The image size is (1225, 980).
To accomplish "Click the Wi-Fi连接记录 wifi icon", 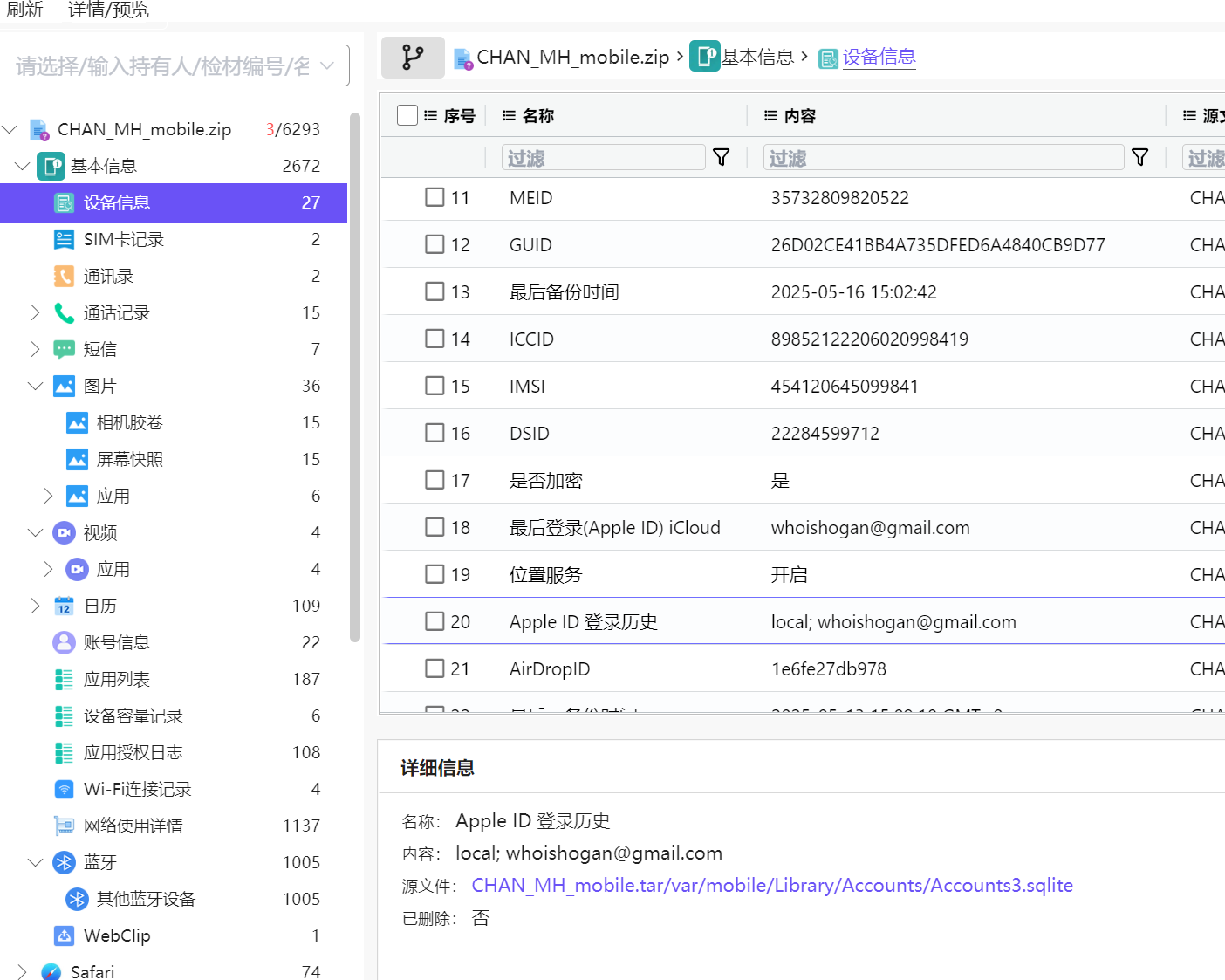I will tap(65, 789).
